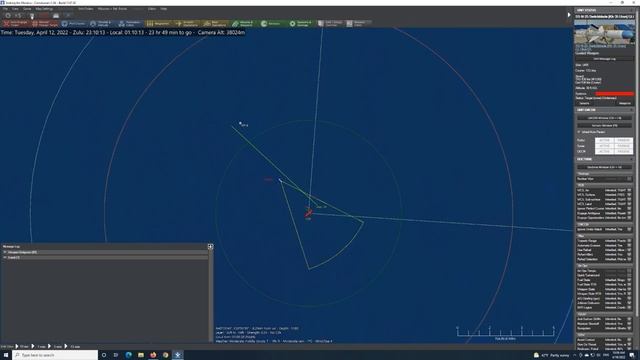The image size is (640, 360).
Task: Open the View menu
Action: click(16, 9)
